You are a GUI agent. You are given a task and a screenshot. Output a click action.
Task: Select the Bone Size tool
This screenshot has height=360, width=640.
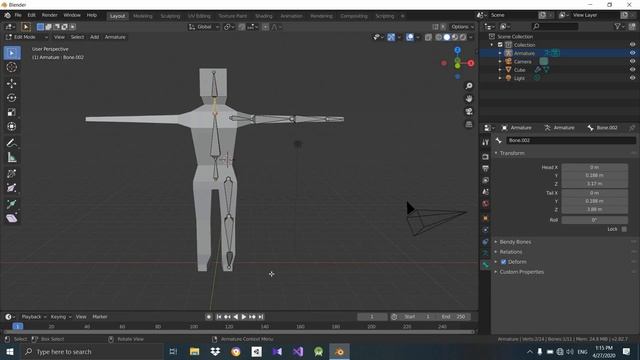point(11,188)
